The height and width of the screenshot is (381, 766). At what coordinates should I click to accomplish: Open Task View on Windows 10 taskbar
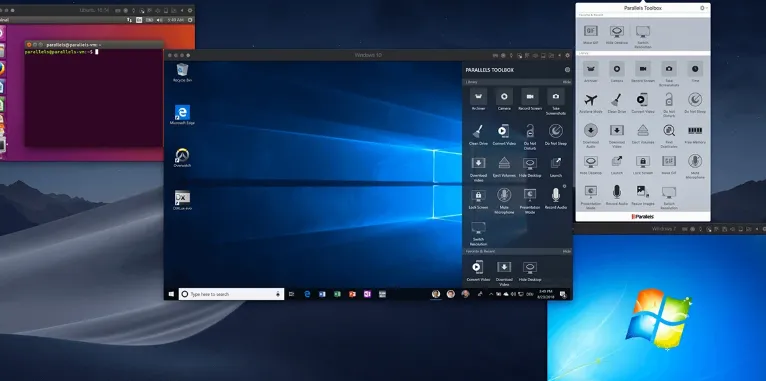[292, 294]
